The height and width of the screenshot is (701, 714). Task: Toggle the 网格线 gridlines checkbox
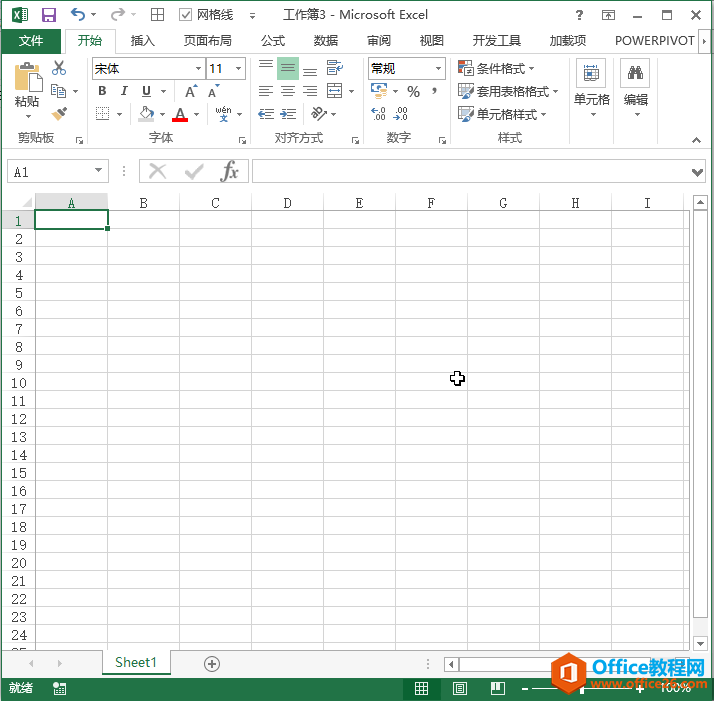[185, 15]
